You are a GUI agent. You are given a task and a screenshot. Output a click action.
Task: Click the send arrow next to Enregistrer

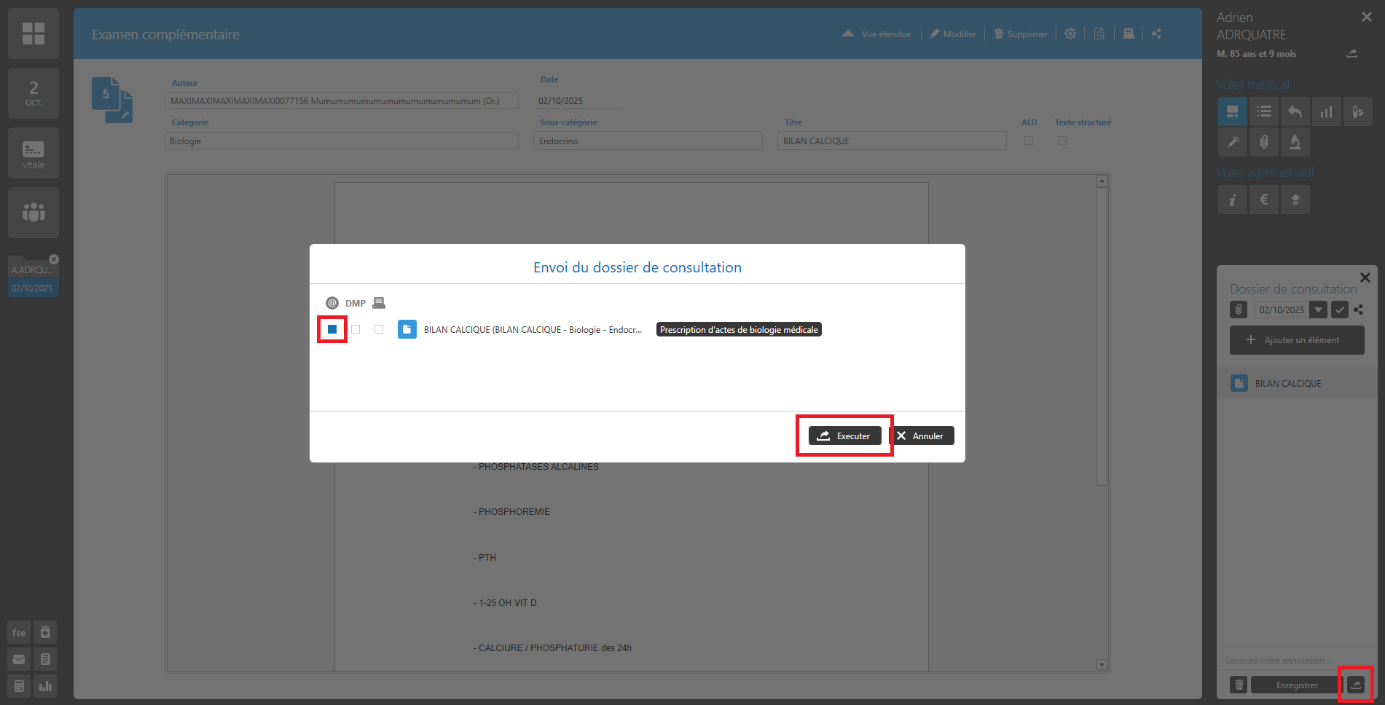1355,685
